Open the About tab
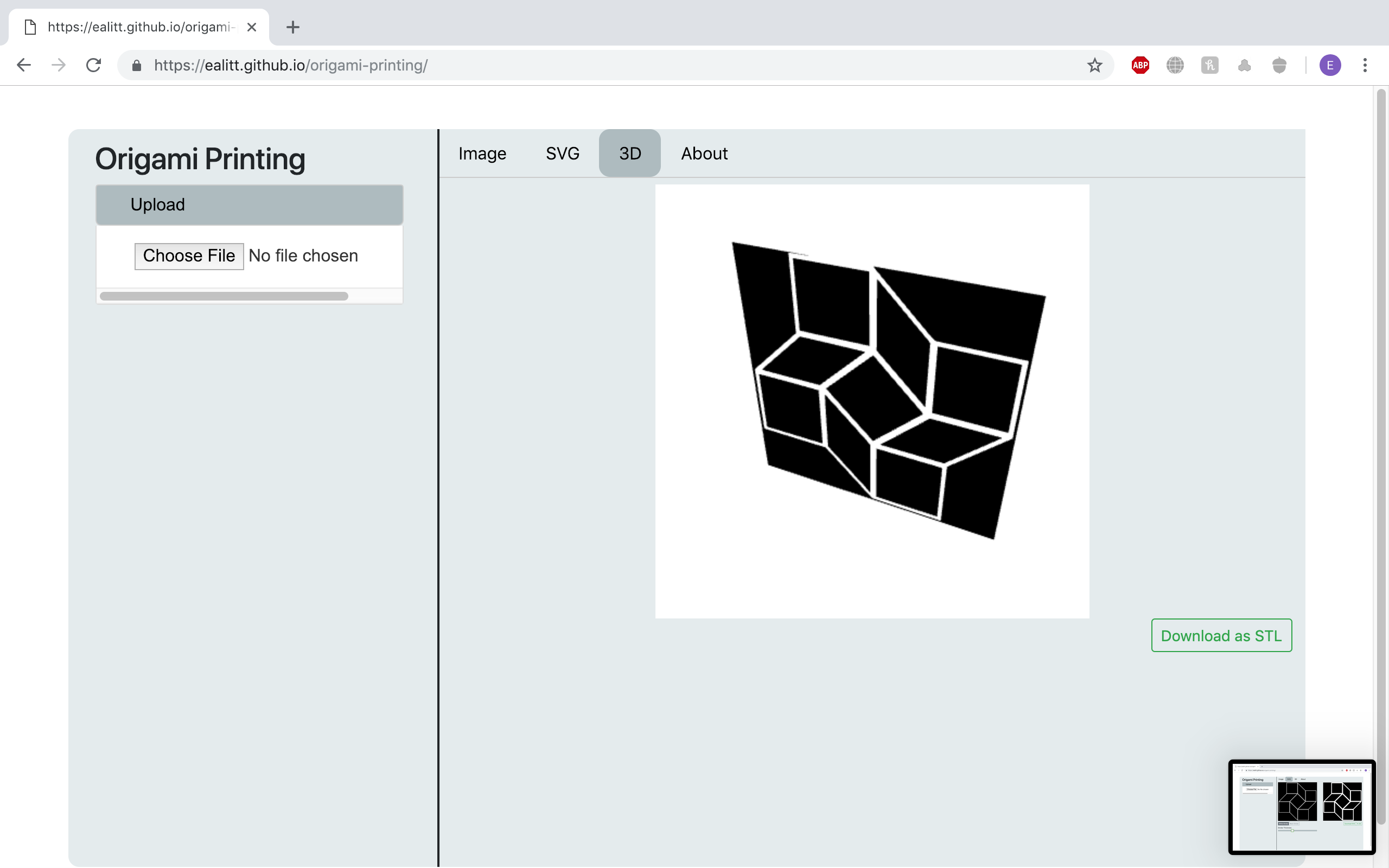Image resolution: width=1389 pixels, height=868 pixels. 704,154
